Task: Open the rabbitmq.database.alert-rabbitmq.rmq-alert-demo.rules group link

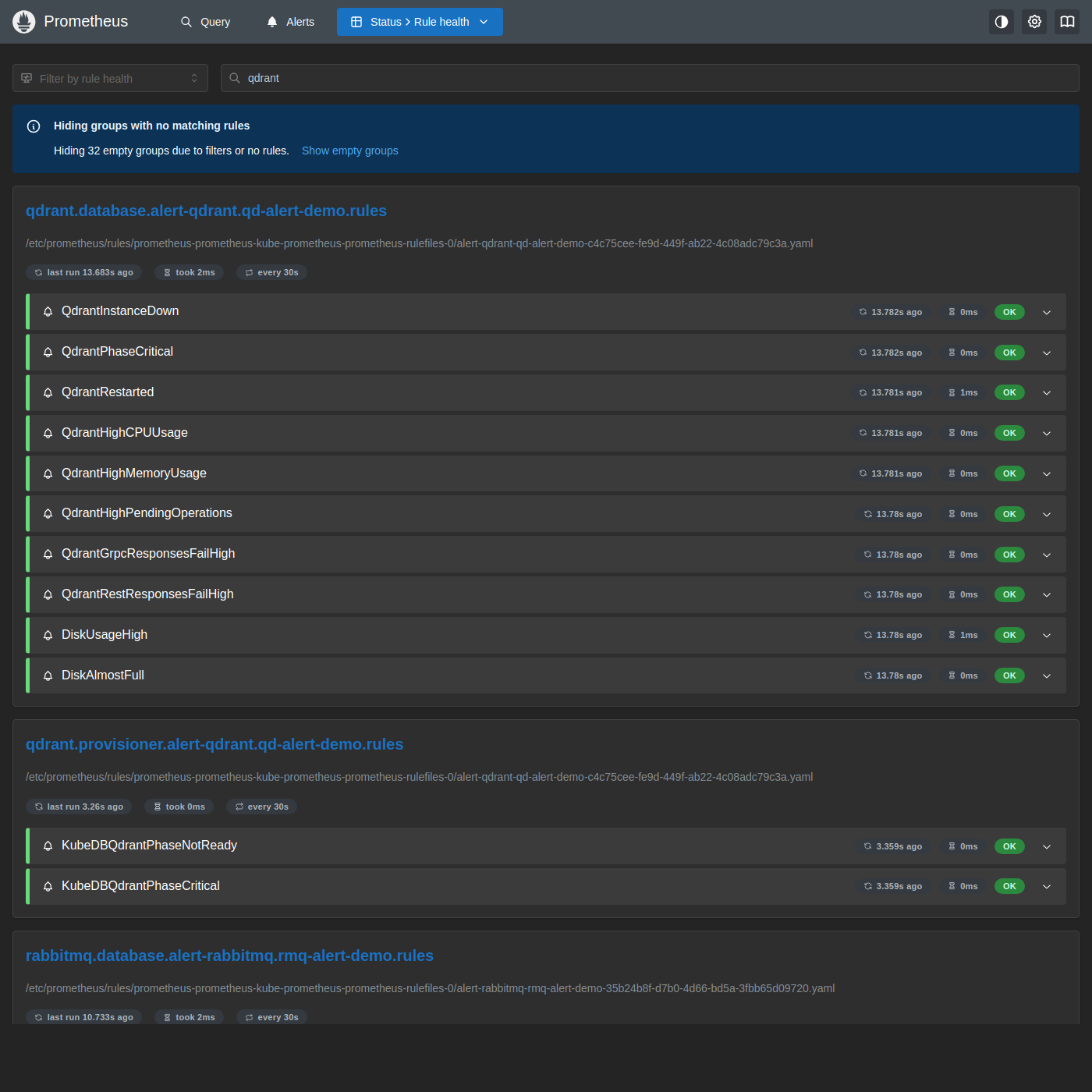Action: 229,955
